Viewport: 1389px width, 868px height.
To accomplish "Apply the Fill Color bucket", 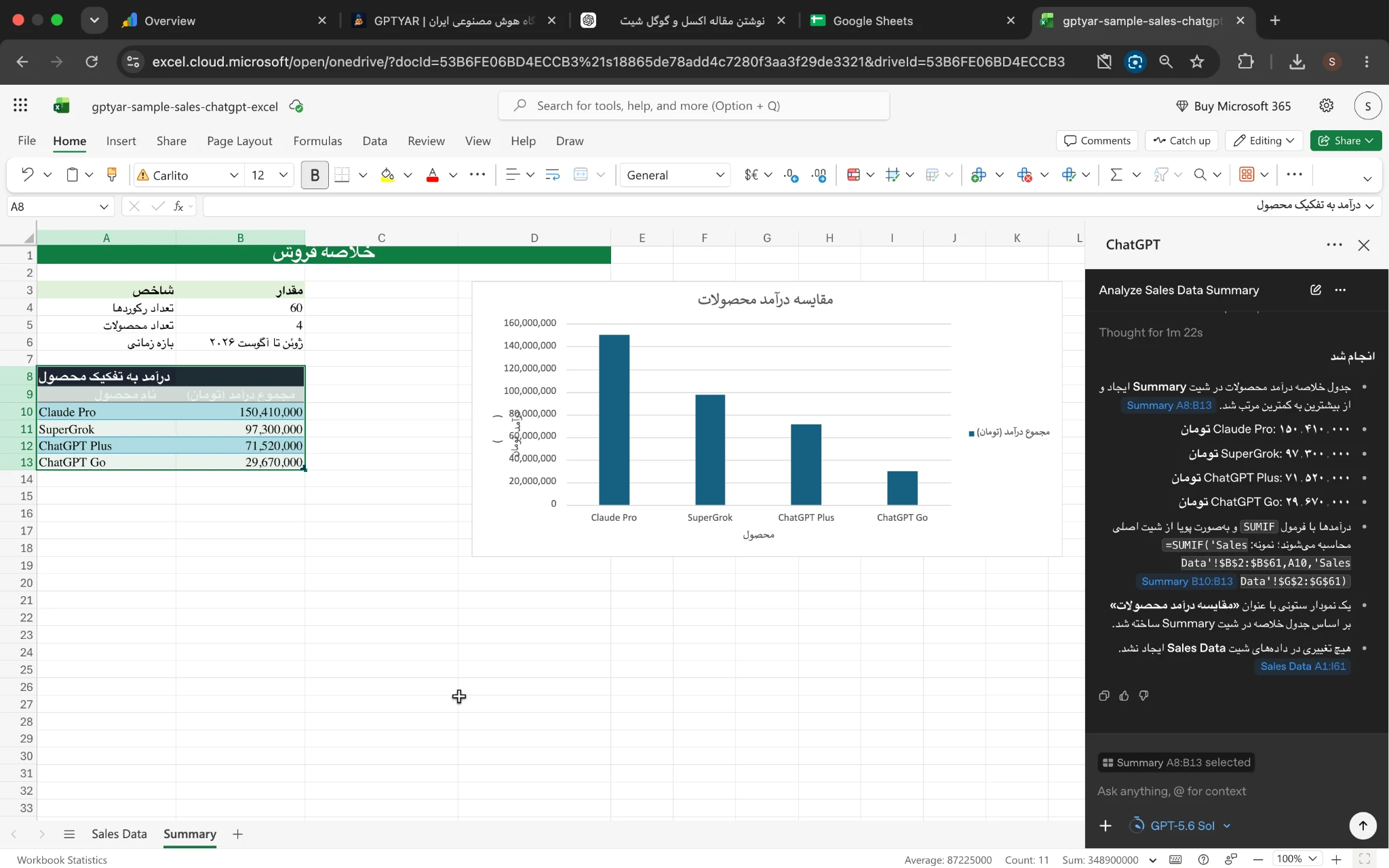I will [x=387, y=175].
